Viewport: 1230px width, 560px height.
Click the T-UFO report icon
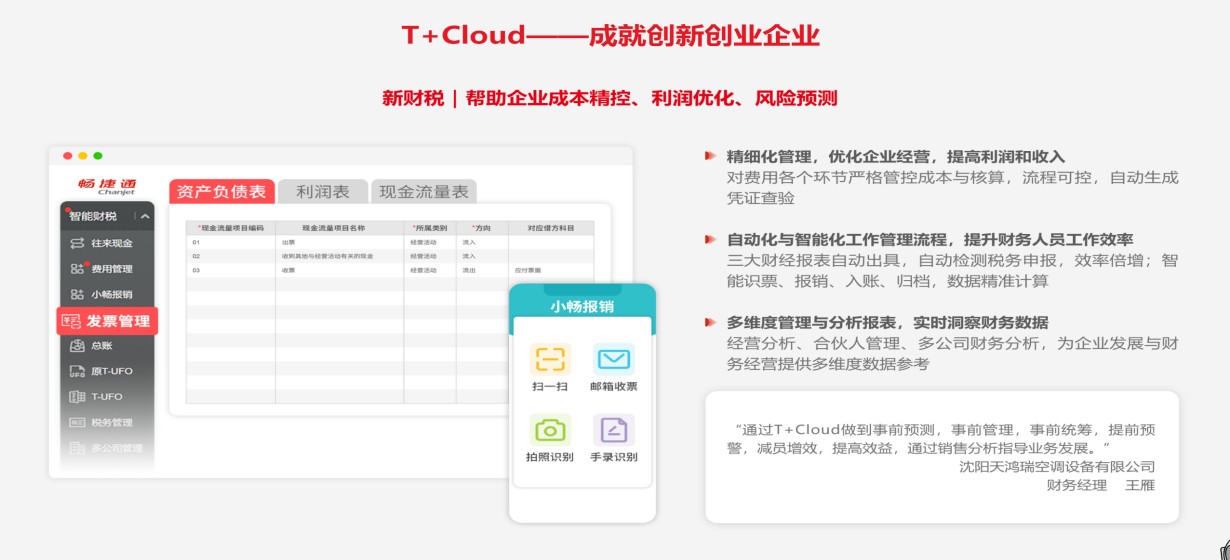pyautogui.click(x=77, y=397)
